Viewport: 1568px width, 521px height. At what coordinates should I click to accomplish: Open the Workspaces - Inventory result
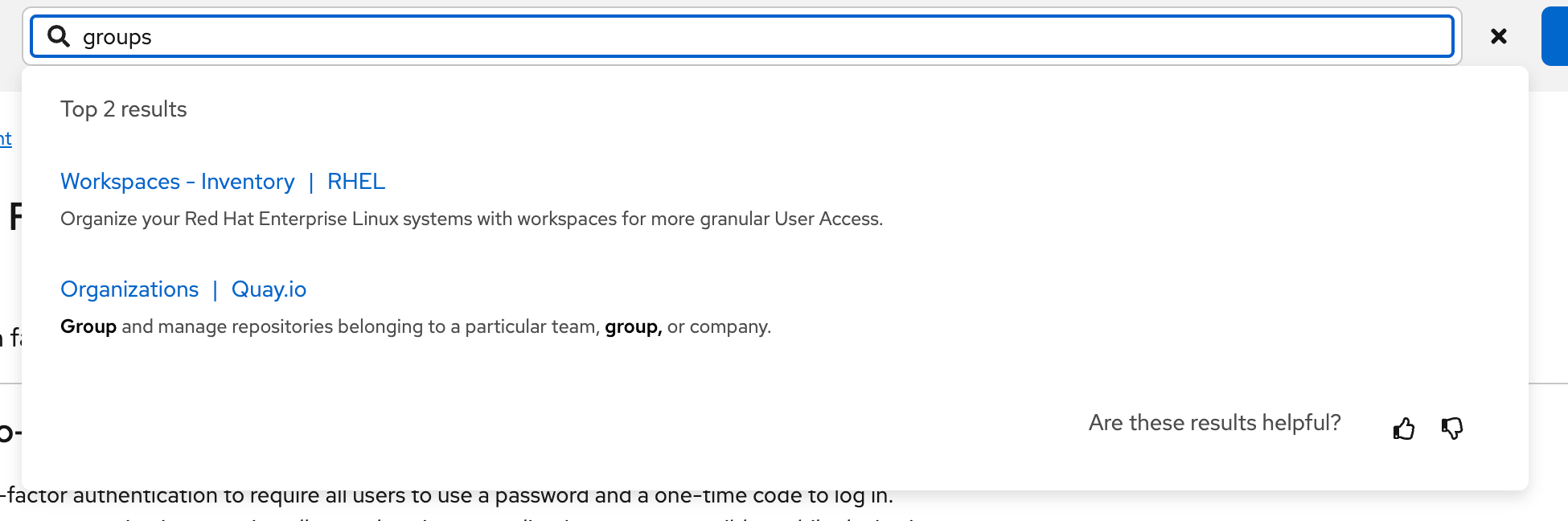pos(178,182)
